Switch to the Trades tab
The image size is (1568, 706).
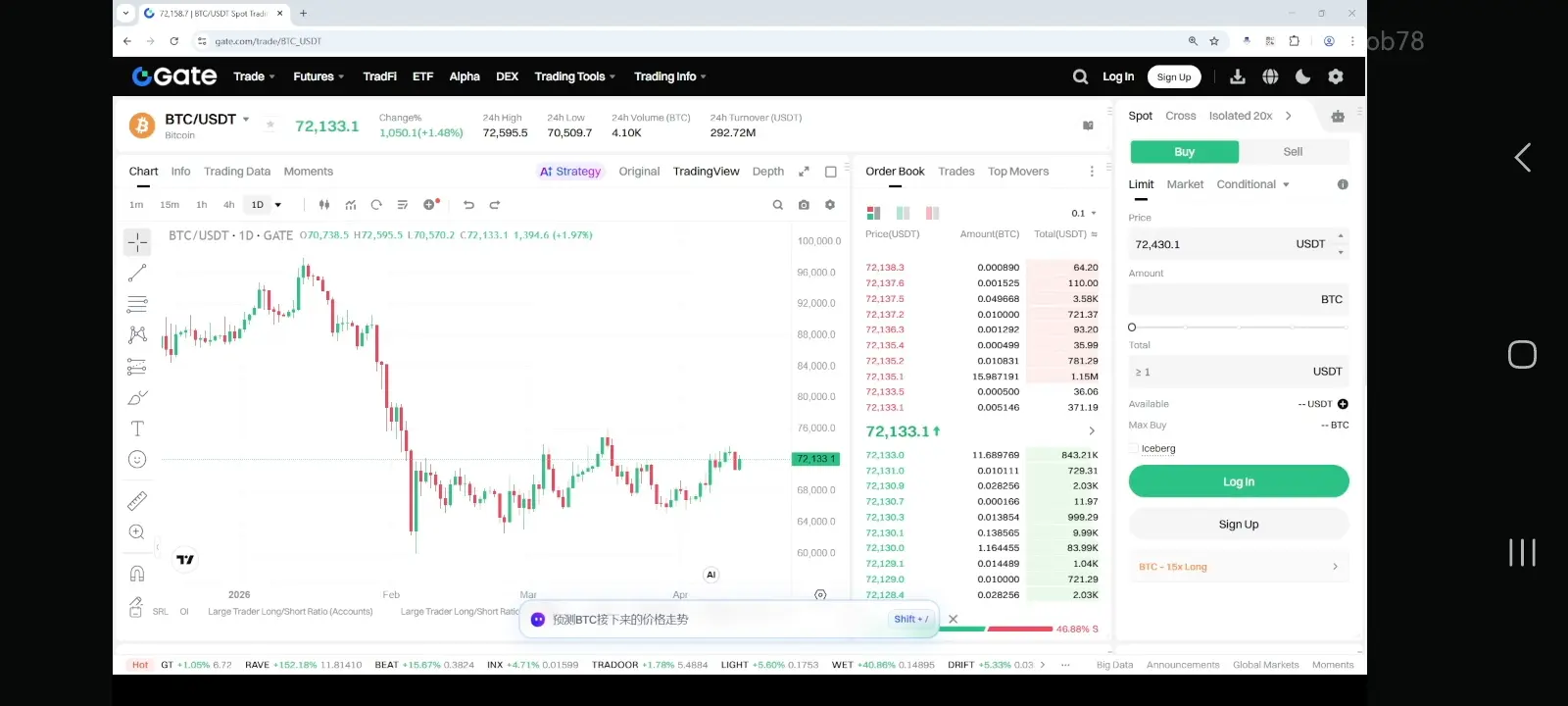tap(956, 172)
